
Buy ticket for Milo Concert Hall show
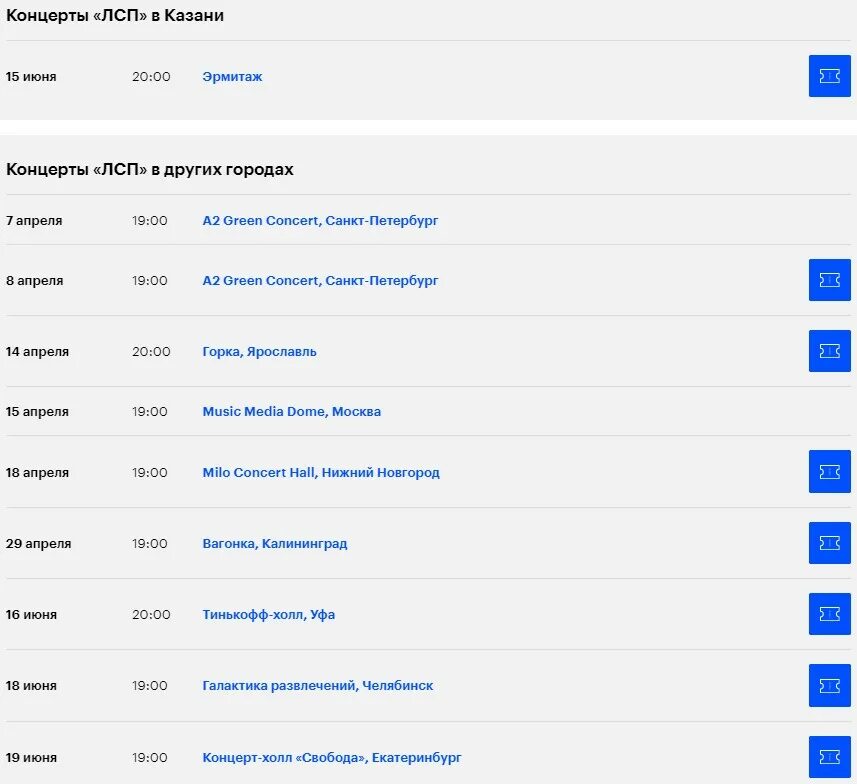tap(829, 472)
